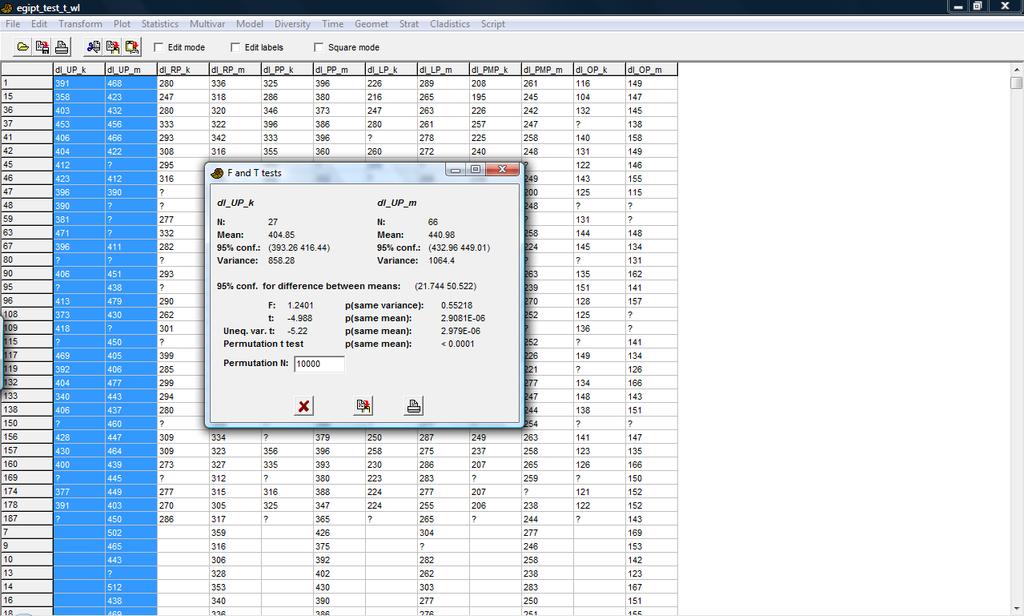Select the dl_OP_k column header
This screenshot has height=616, width=1024.
tap(600, 69)
